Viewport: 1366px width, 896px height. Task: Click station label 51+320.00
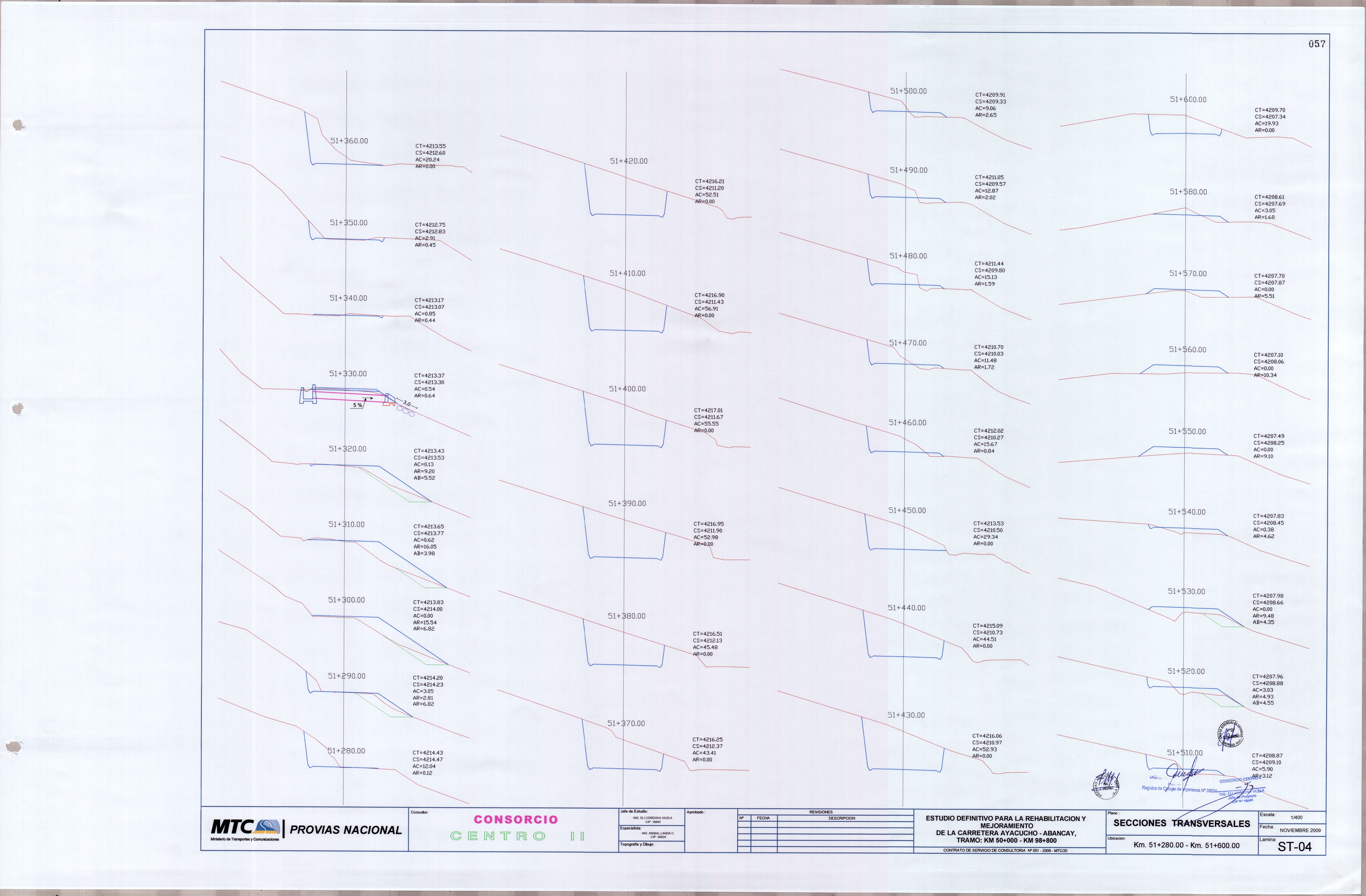click(347, 449)
